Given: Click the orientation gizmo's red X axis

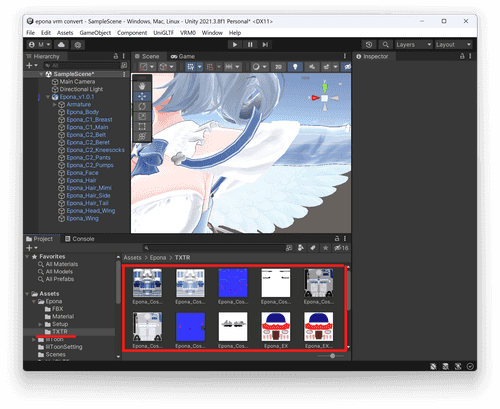Looking at the screenshot, I should 315,98.
